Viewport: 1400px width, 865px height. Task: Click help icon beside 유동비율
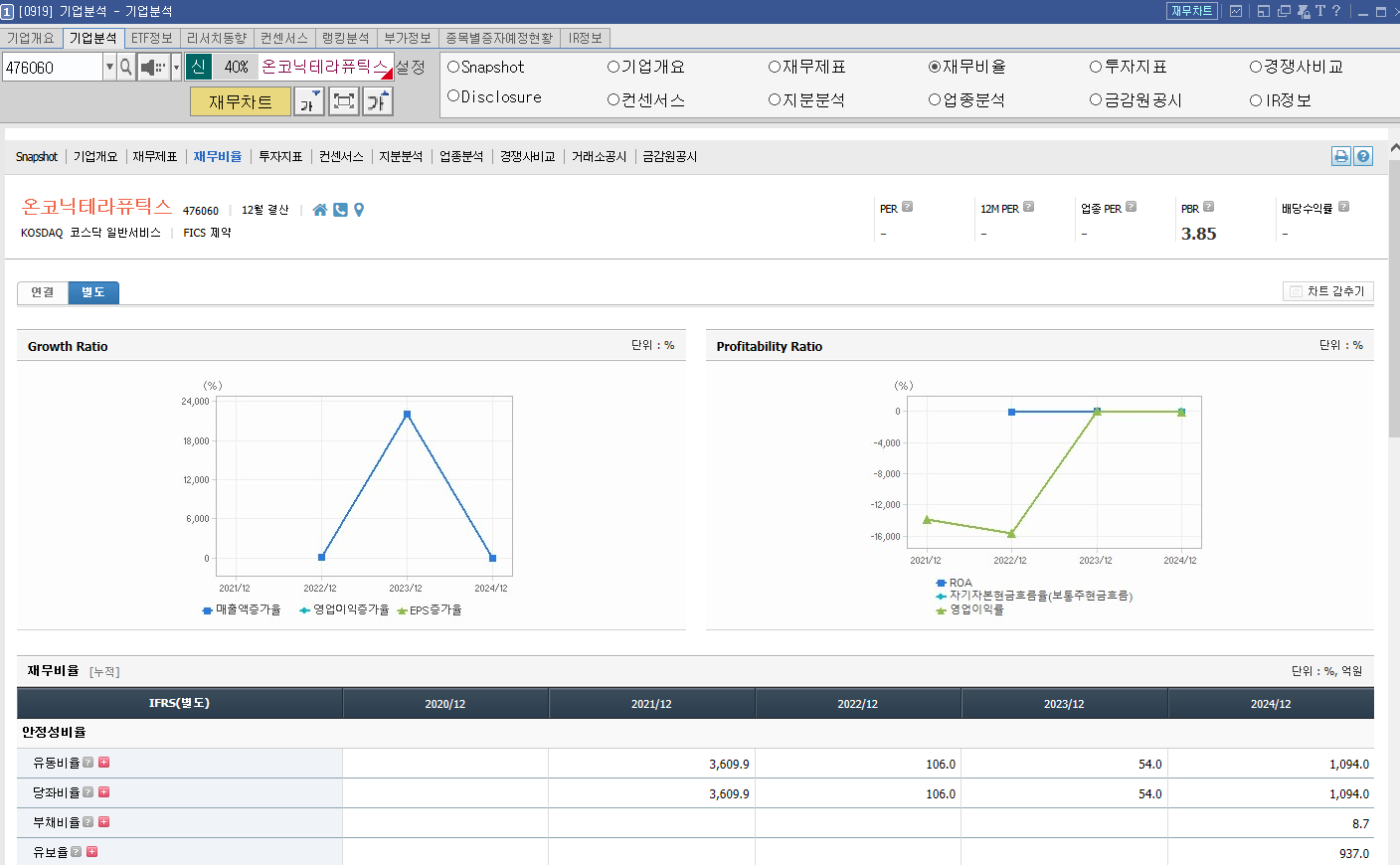[87, 763]
